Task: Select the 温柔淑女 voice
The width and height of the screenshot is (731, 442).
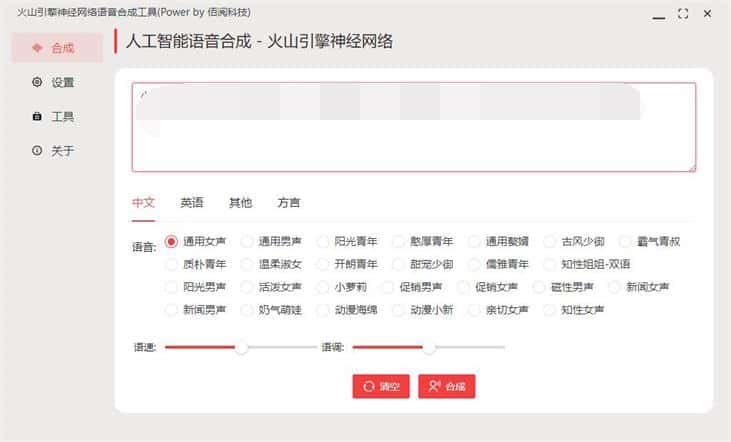Action: pyautogui.click(x=271, y=264)
